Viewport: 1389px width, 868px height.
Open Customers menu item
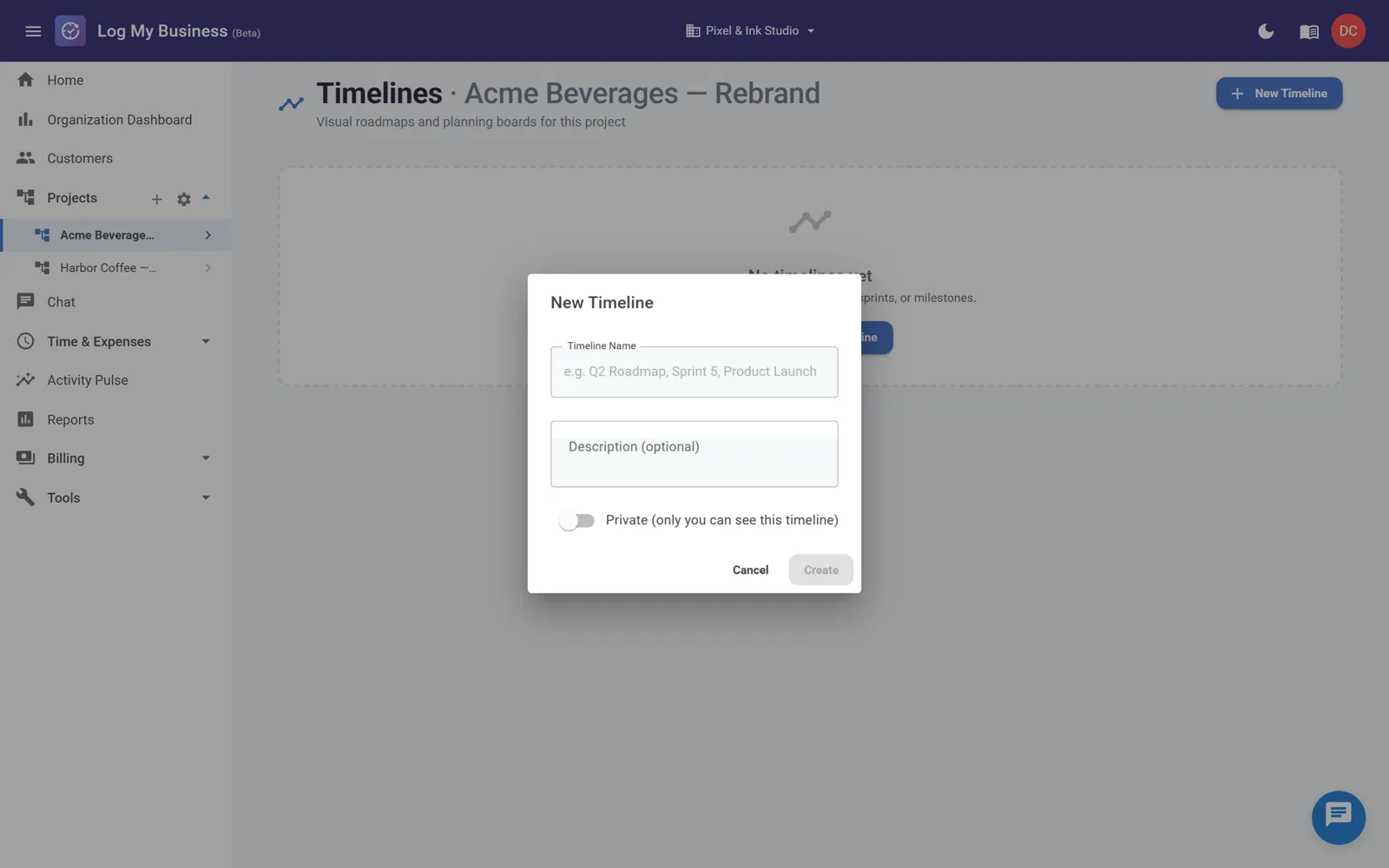point(115,158)
